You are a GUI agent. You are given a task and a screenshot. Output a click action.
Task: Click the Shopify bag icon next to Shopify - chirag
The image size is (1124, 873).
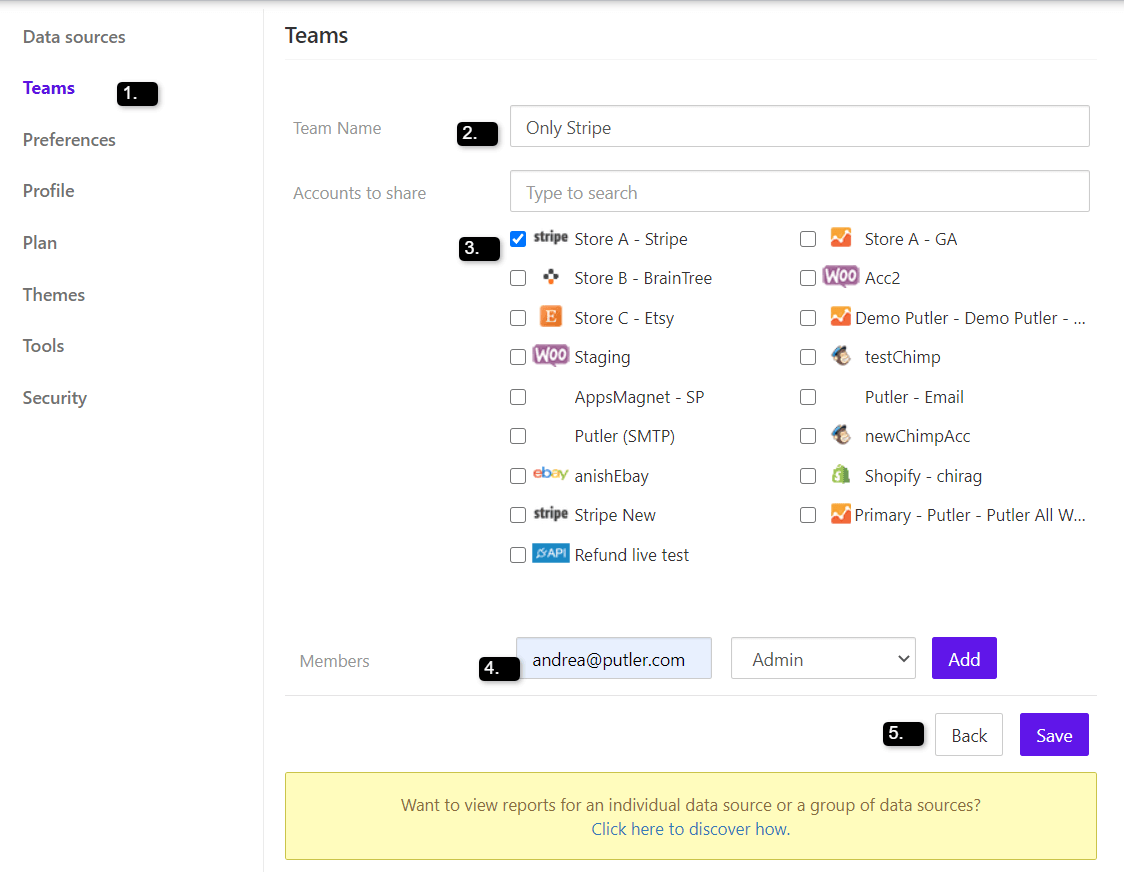(841, 474)
